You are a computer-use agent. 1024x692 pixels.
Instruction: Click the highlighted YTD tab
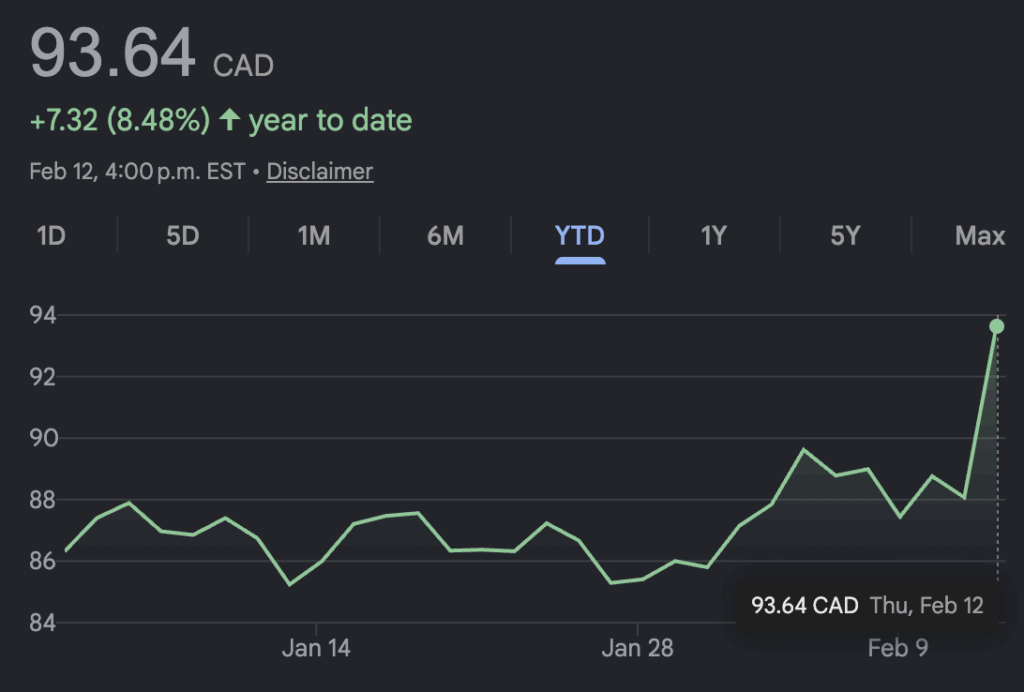580,236
